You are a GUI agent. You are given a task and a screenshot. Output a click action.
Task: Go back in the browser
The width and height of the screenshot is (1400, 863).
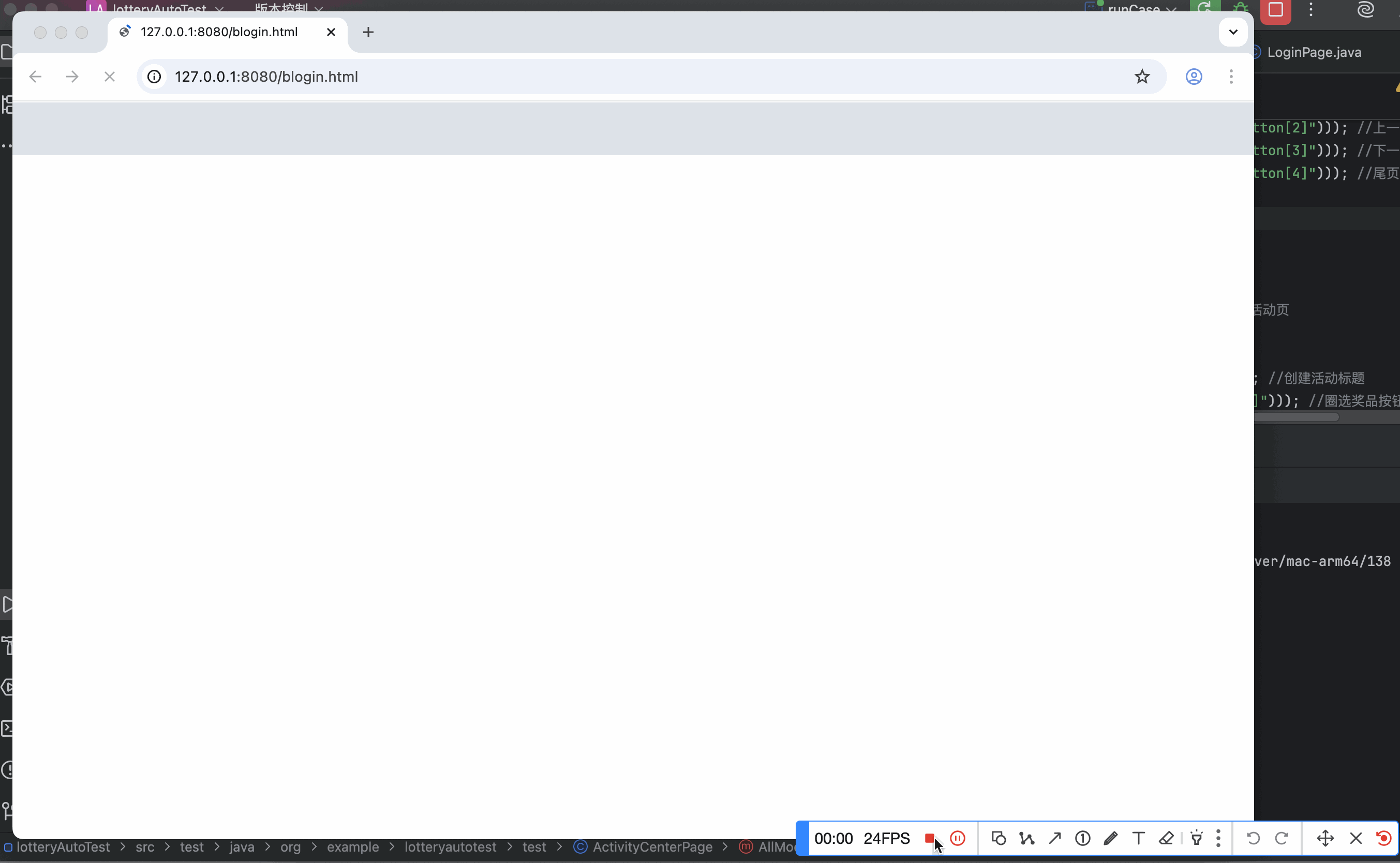tap(35, 77)
